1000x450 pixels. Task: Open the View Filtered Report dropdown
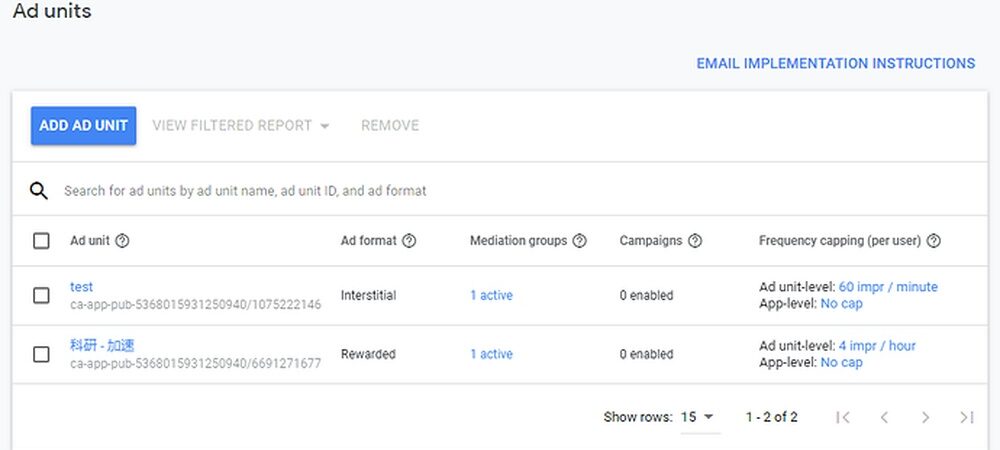(240, 126)
